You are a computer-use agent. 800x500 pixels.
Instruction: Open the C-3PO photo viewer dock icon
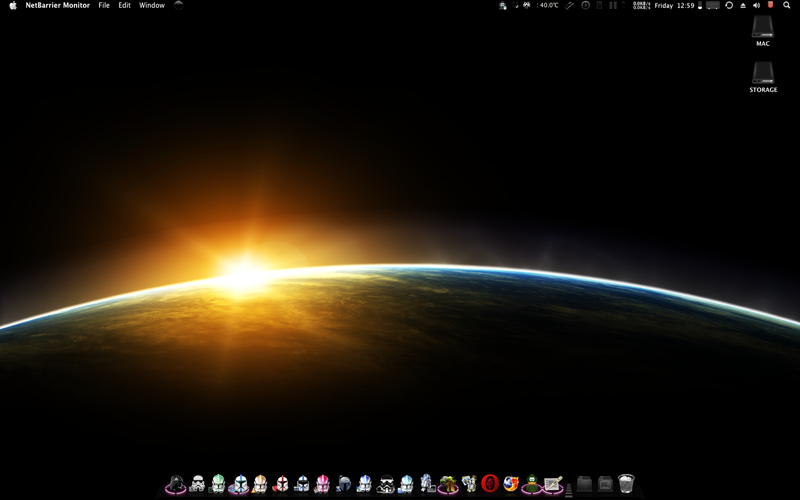pos(469,484)
